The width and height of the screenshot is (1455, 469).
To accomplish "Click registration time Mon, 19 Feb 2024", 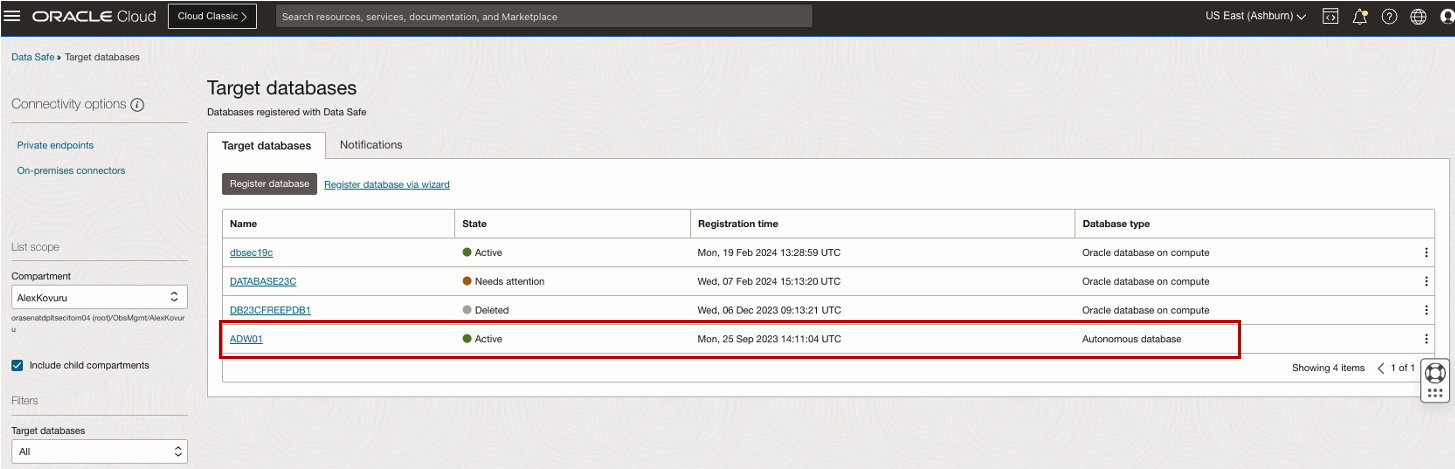I will [x=769, y=253].
